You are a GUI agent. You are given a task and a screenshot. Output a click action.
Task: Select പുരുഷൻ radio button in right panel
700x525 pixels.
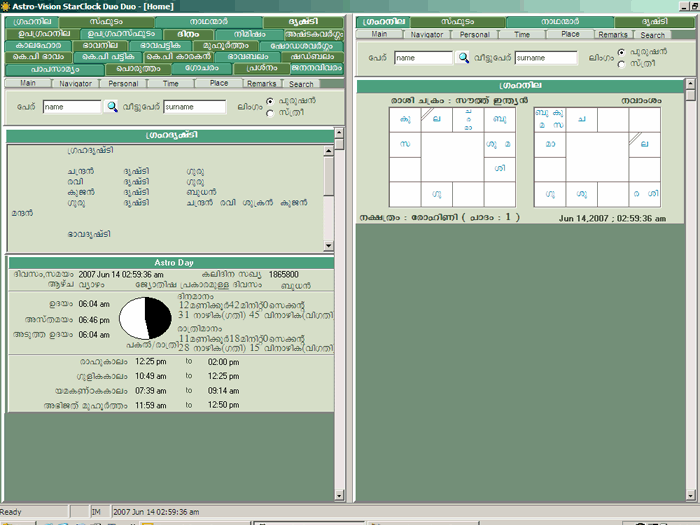click(x=621, y=52)
